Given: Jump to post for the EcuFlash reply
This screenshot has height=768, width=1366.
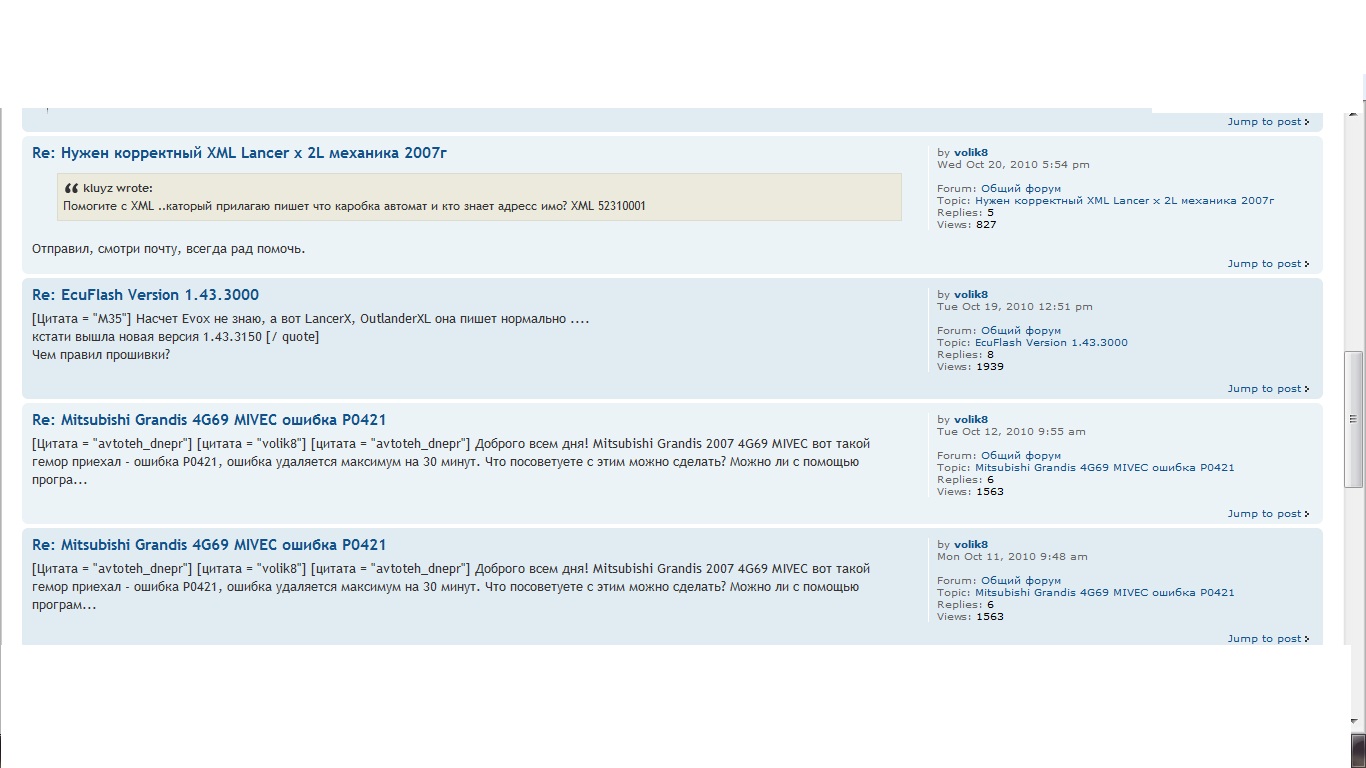Looking at the screenshot, I should (1267, 389).
